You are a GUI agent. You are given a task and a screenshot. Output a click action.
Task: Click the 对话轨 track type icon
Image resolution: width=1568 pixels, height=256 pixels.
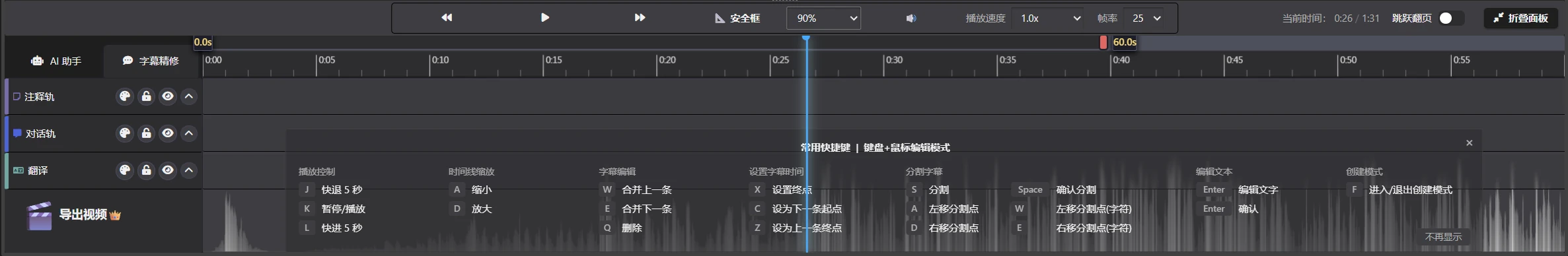point(17,133)
